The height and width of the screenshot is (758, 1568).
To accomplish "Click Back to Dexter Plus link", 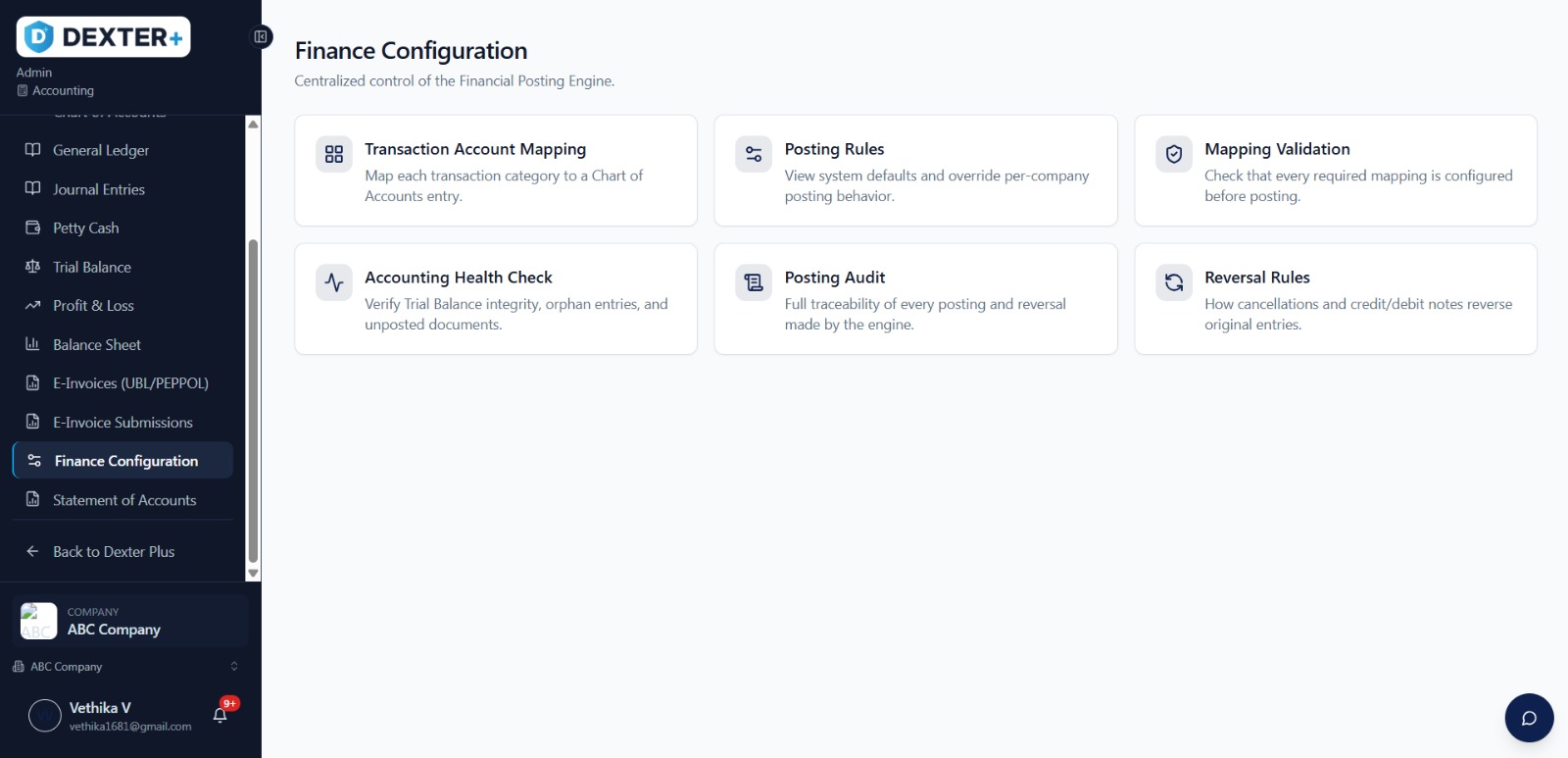I will (x=122, y=551).
